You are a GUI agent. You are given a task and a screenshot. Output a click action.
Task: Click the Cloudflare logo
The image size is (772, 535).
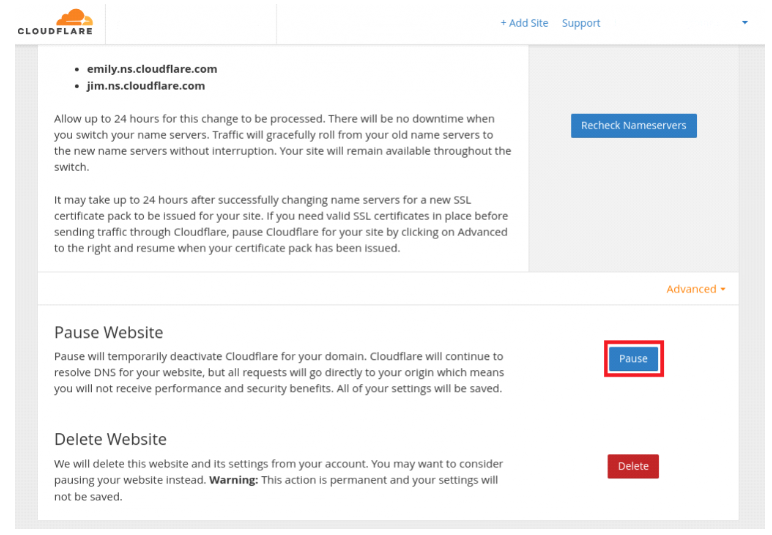pyautogui.click(x=55, y=22)
